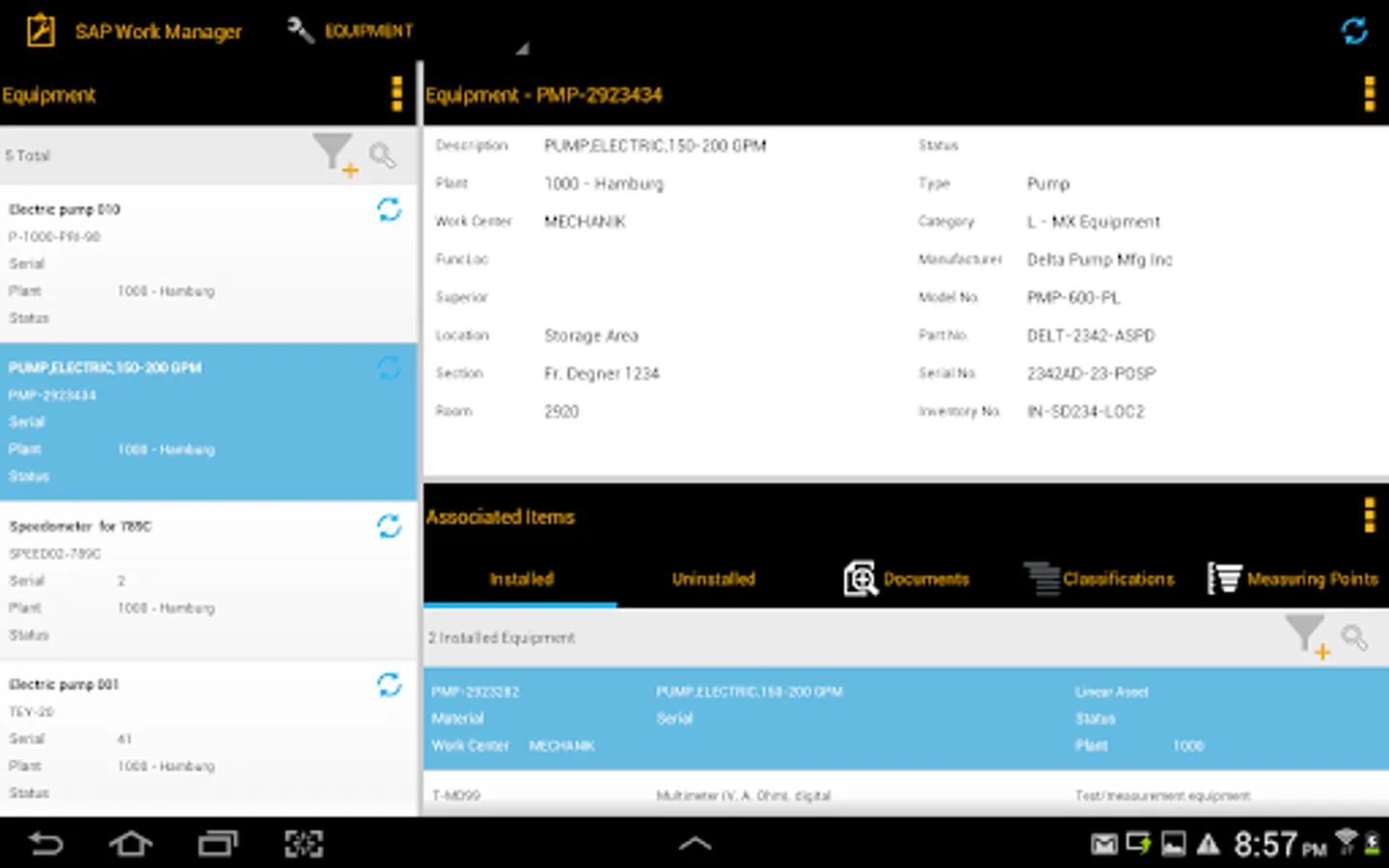Open the picture notification icon
This screenshot has height=868, width=1389.
coord(1173,845)
